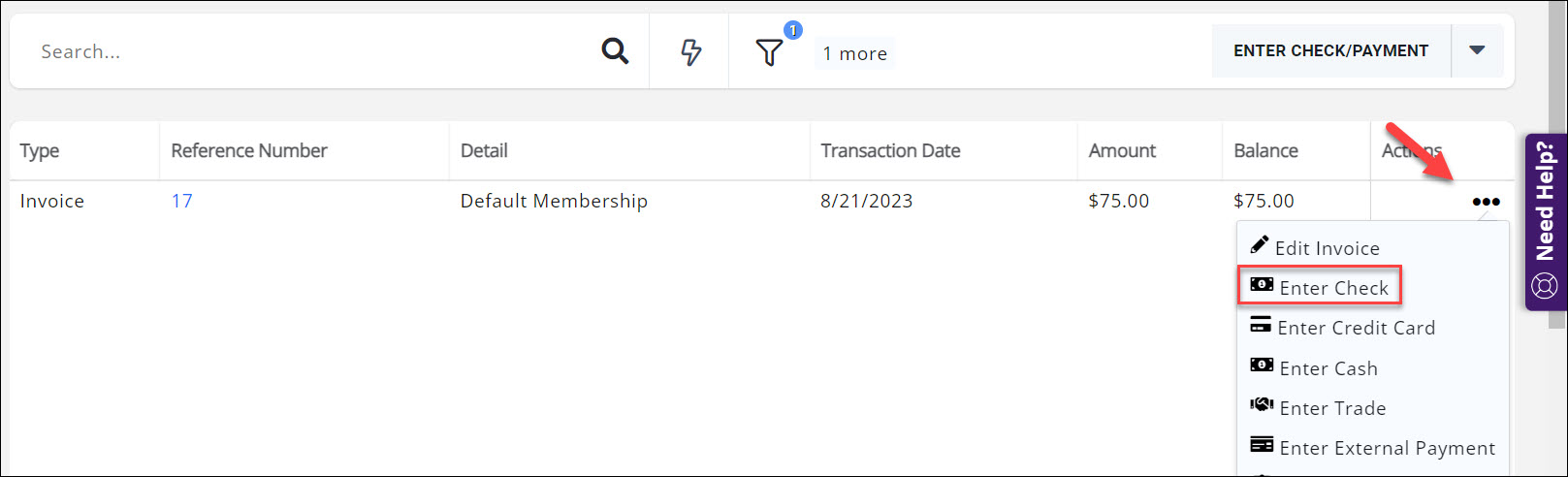Open the filter funnel icon

(769, 52)
